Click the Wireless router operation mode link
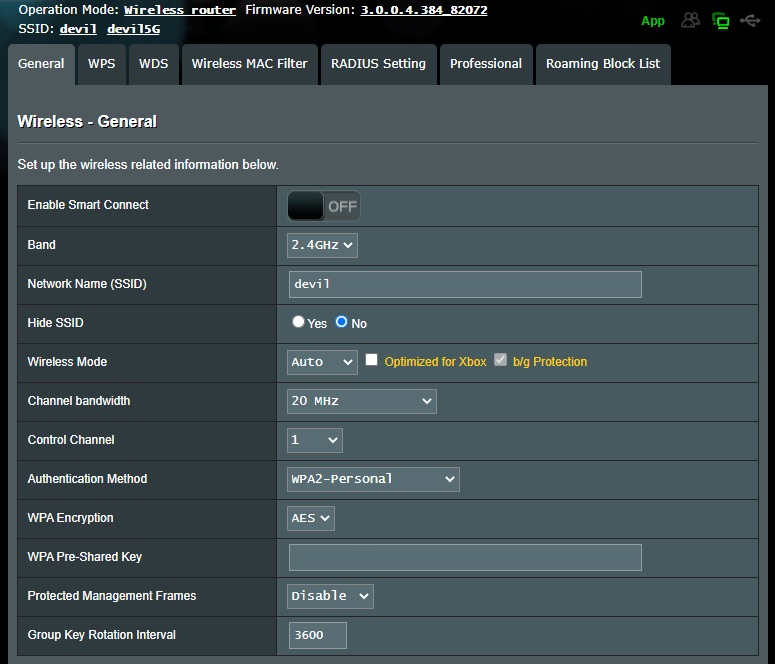 click(x=180, y=10)
